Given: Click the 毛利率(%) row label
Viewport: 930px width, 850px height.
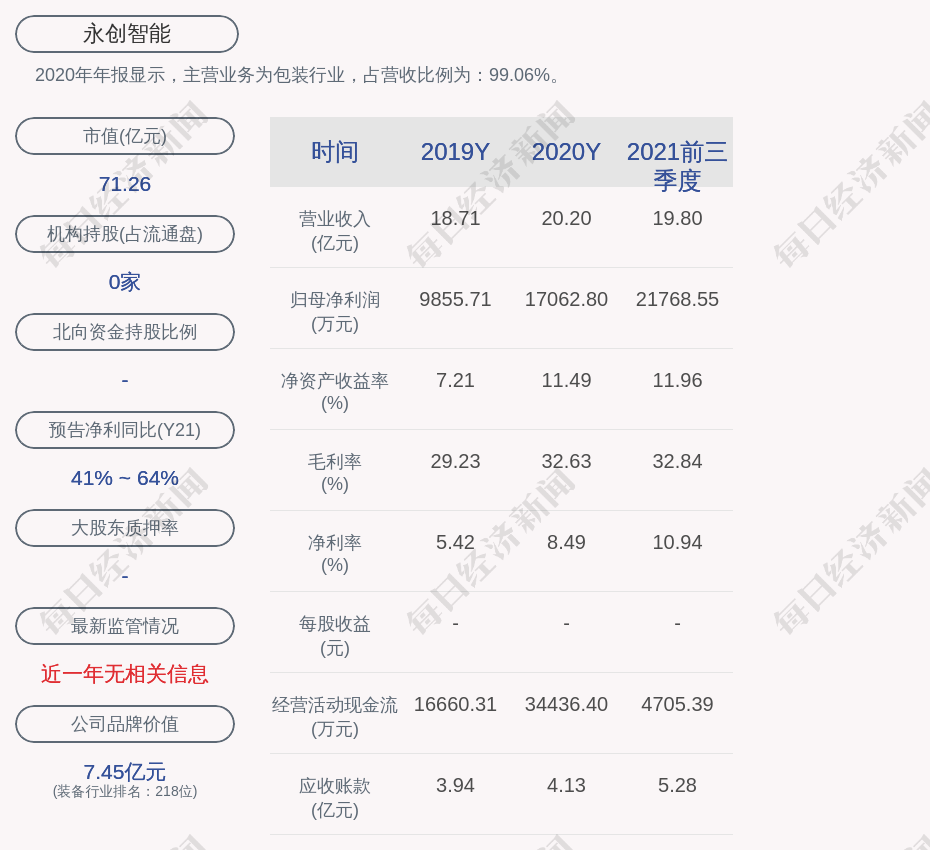Looking at the screenshot, I should (335, 473).
